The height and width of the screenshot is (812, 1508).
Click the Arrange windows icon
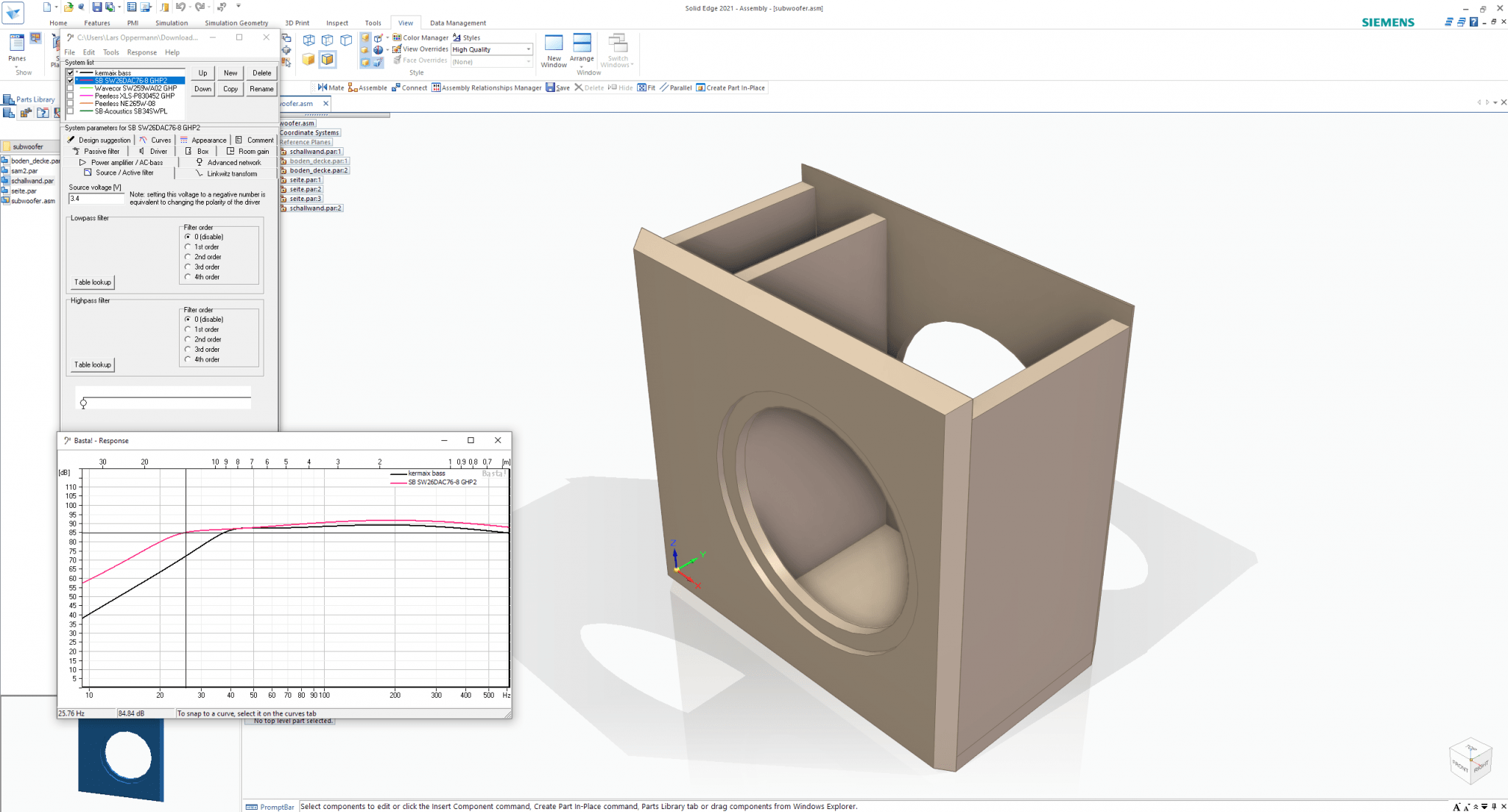pyautogui.click(x=582, y=43)
